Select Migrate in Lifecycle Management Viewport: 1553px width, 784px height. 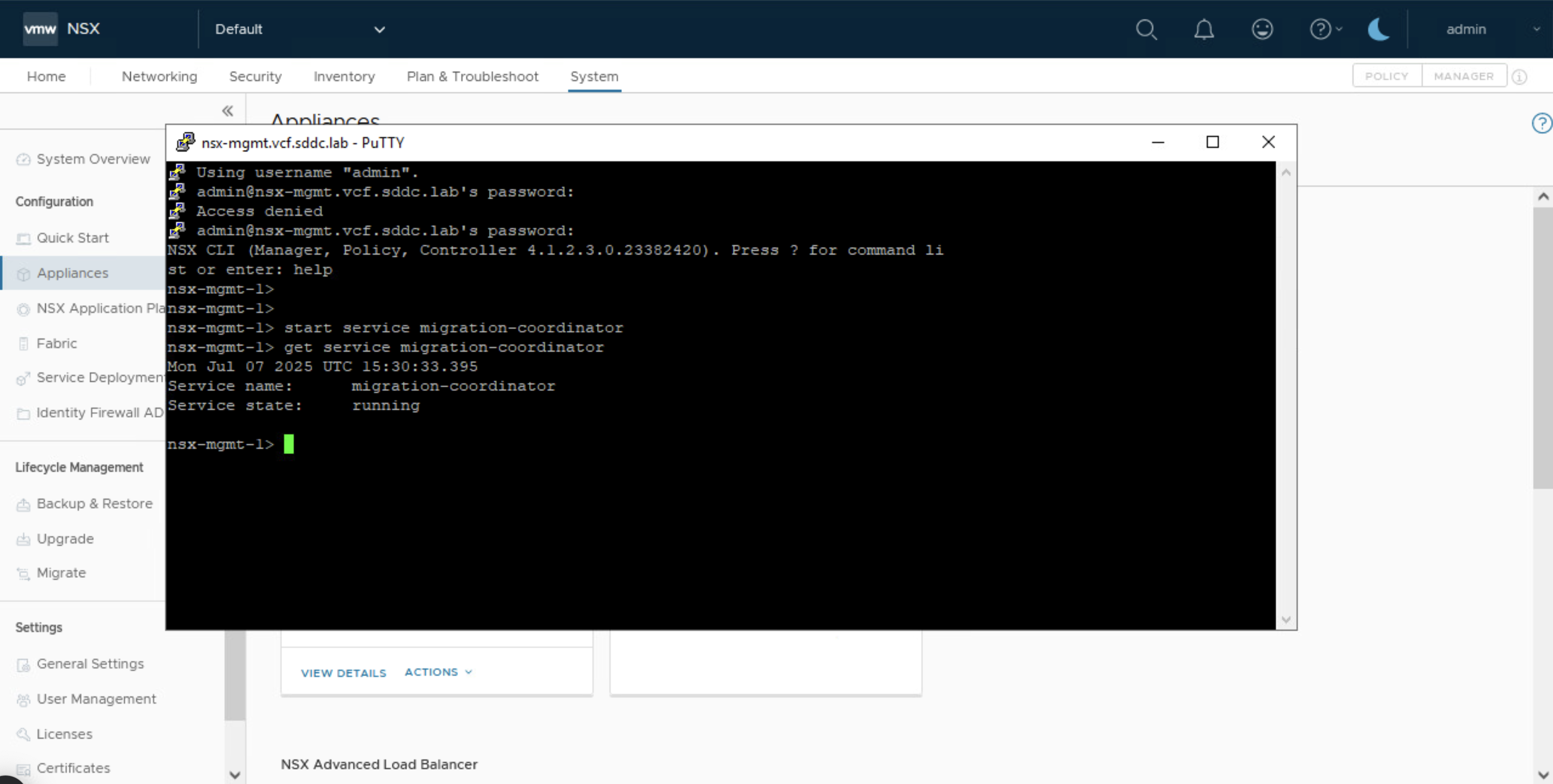pos(61,573)
